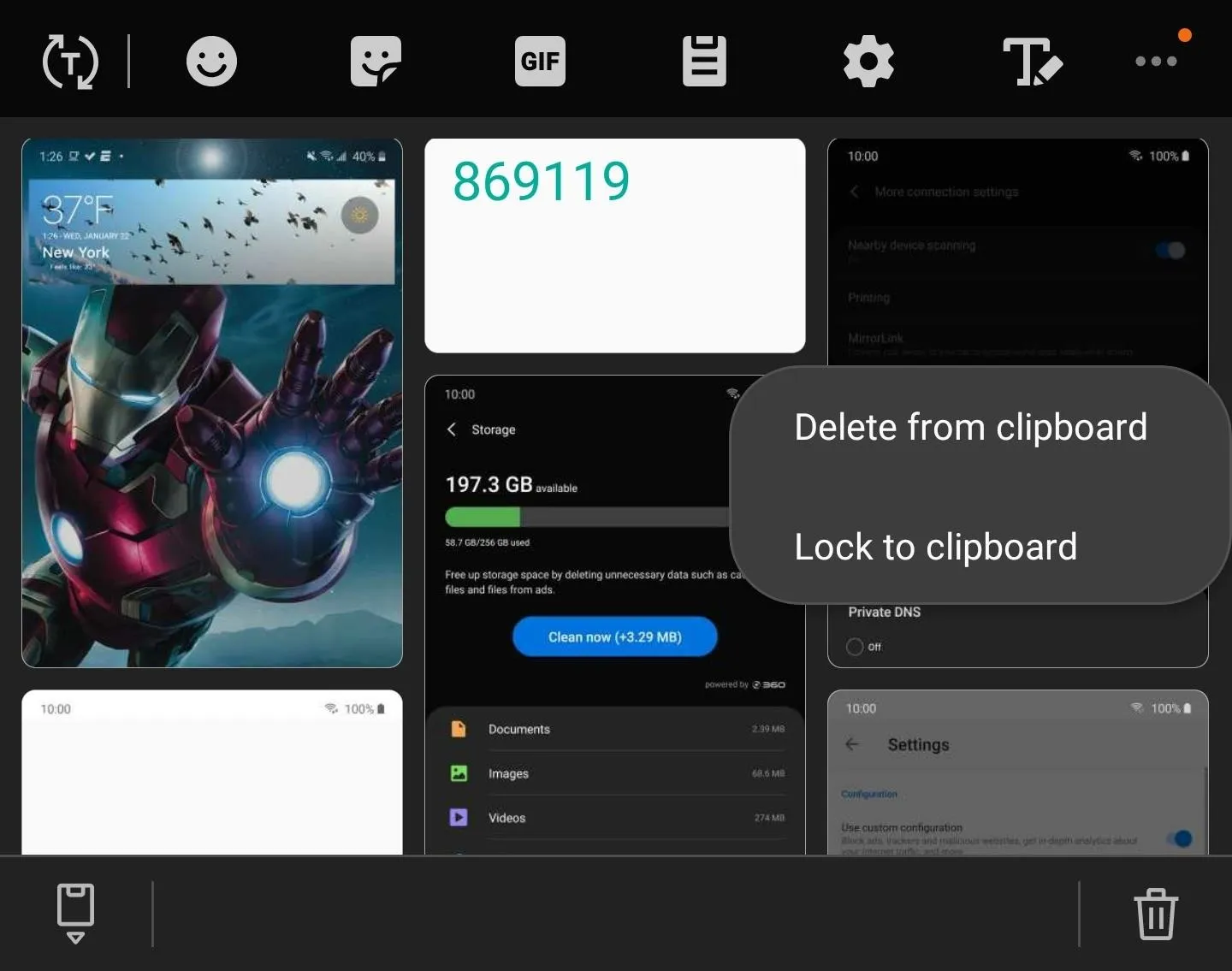Choose Delete from clipboard

pos(970,427)
